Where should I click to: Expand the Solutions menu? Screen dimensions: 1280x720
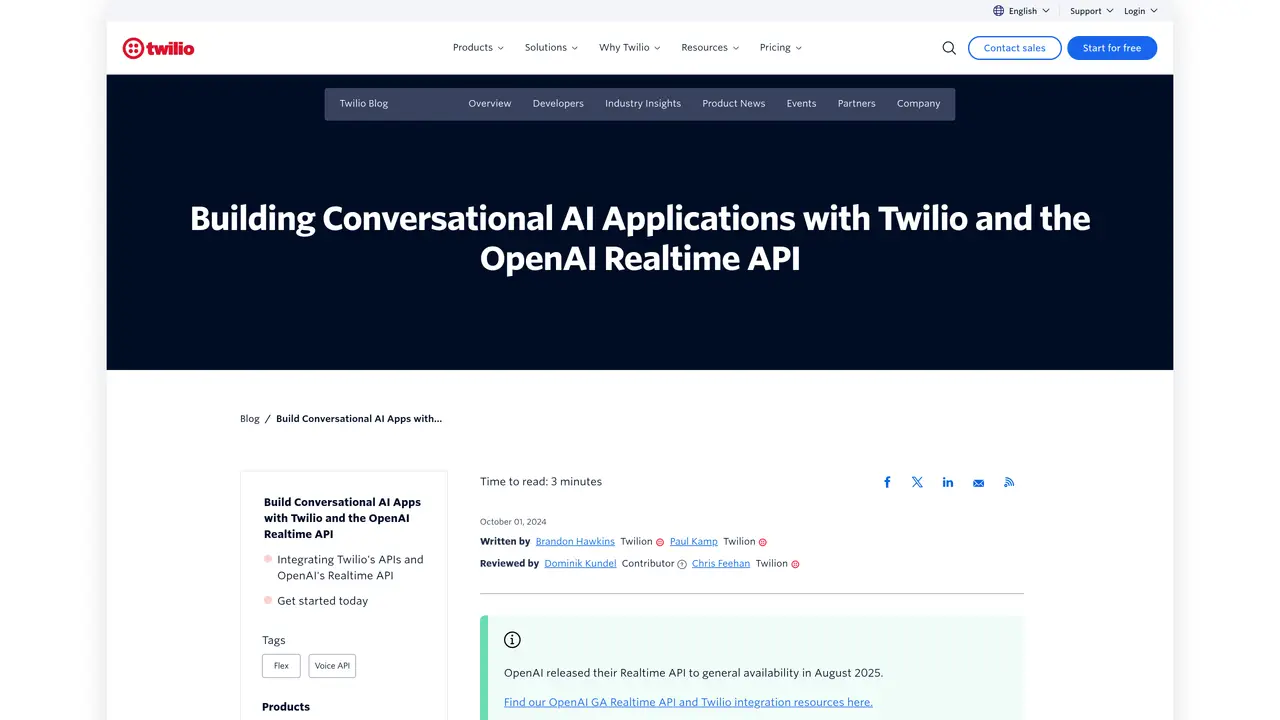click(551, 48)
